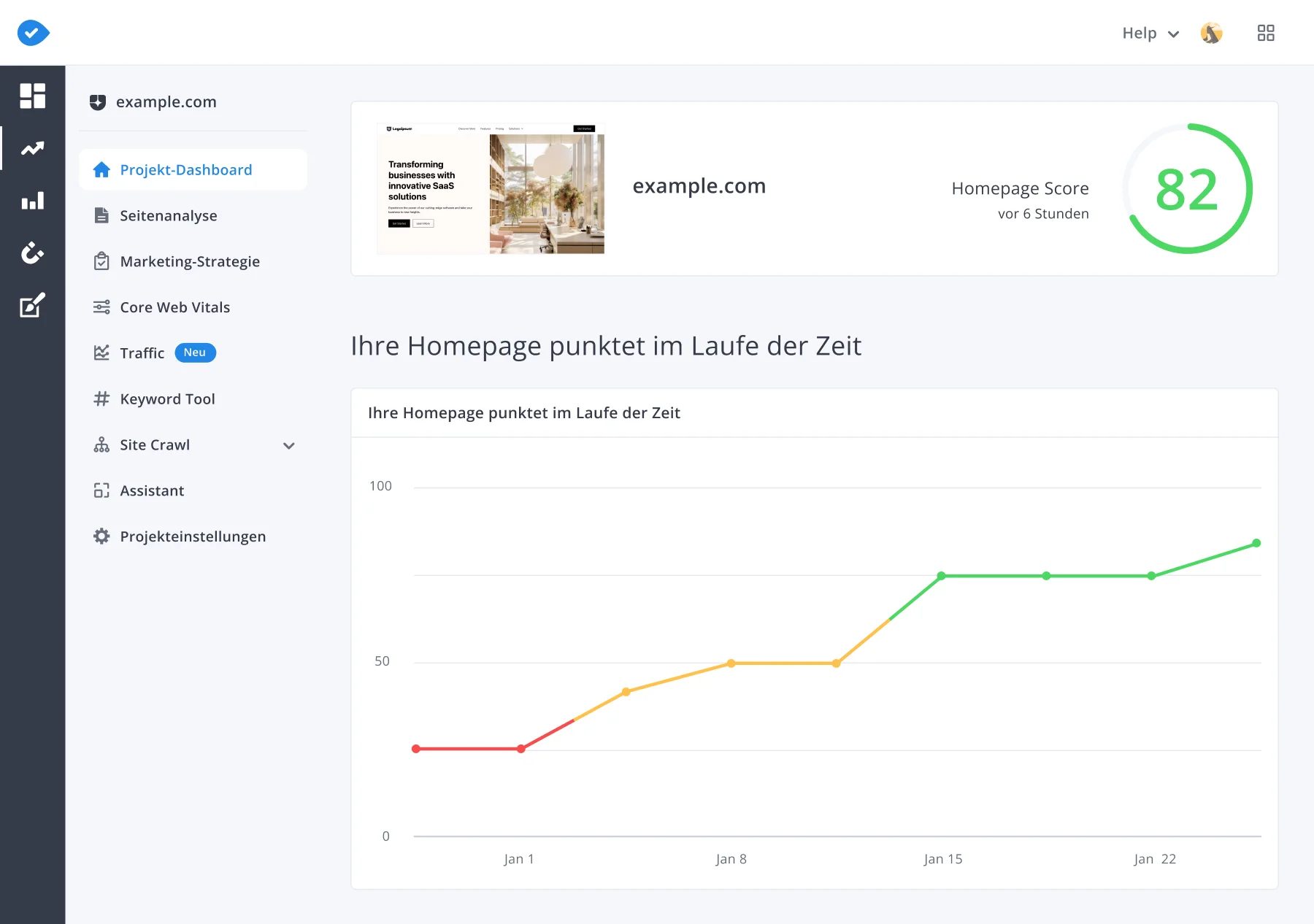Open the user avatar menu
The image size is (1314, 924).
[x=1212, y=33]
